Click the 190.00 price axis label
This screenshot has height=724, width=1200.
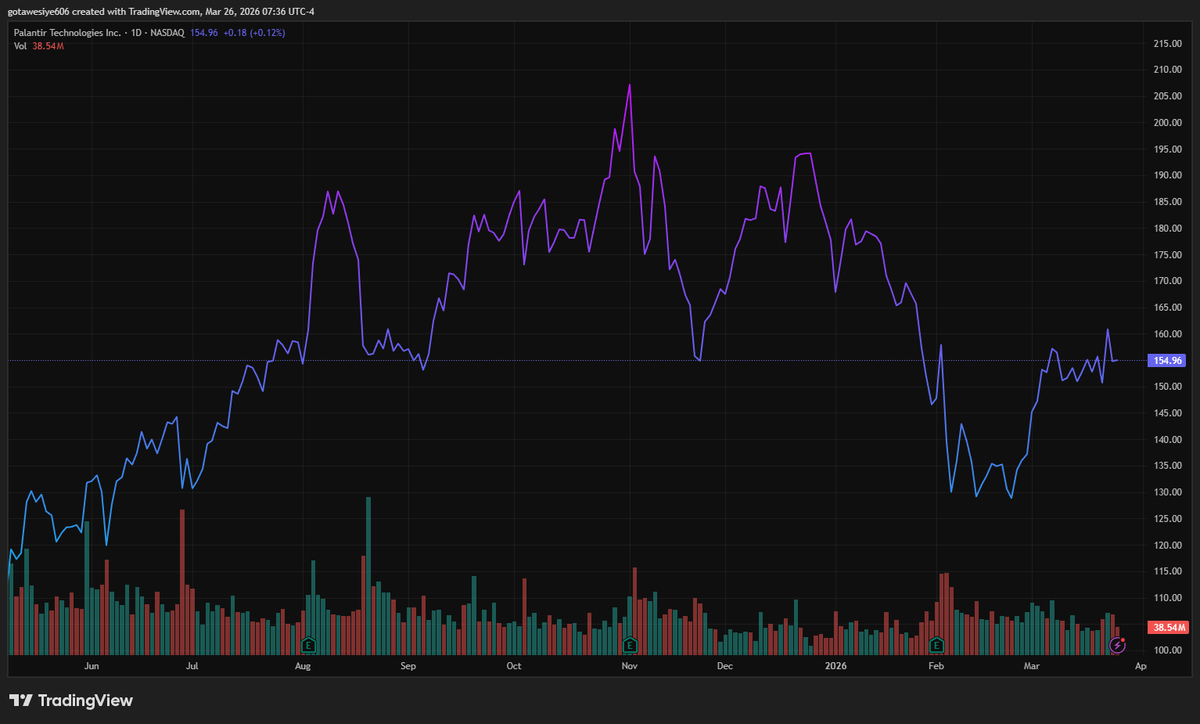[x=1168, y=175]
